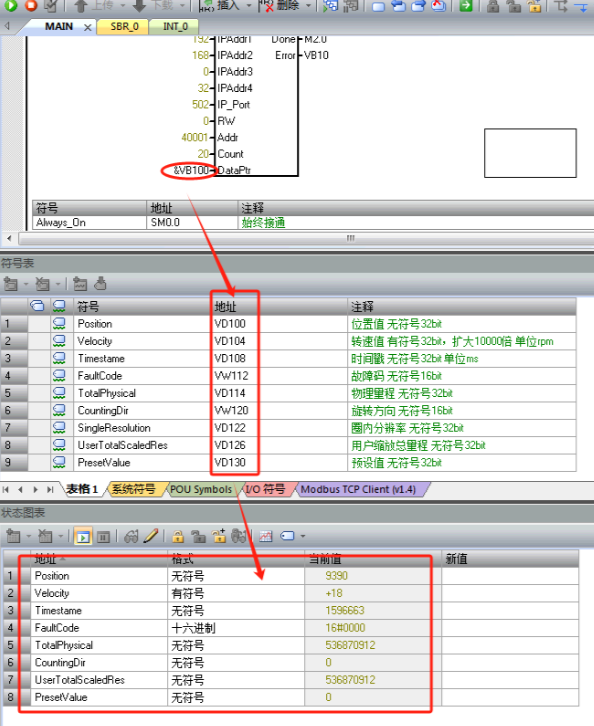Start chart status monitoring in status chart

[83, 536]
